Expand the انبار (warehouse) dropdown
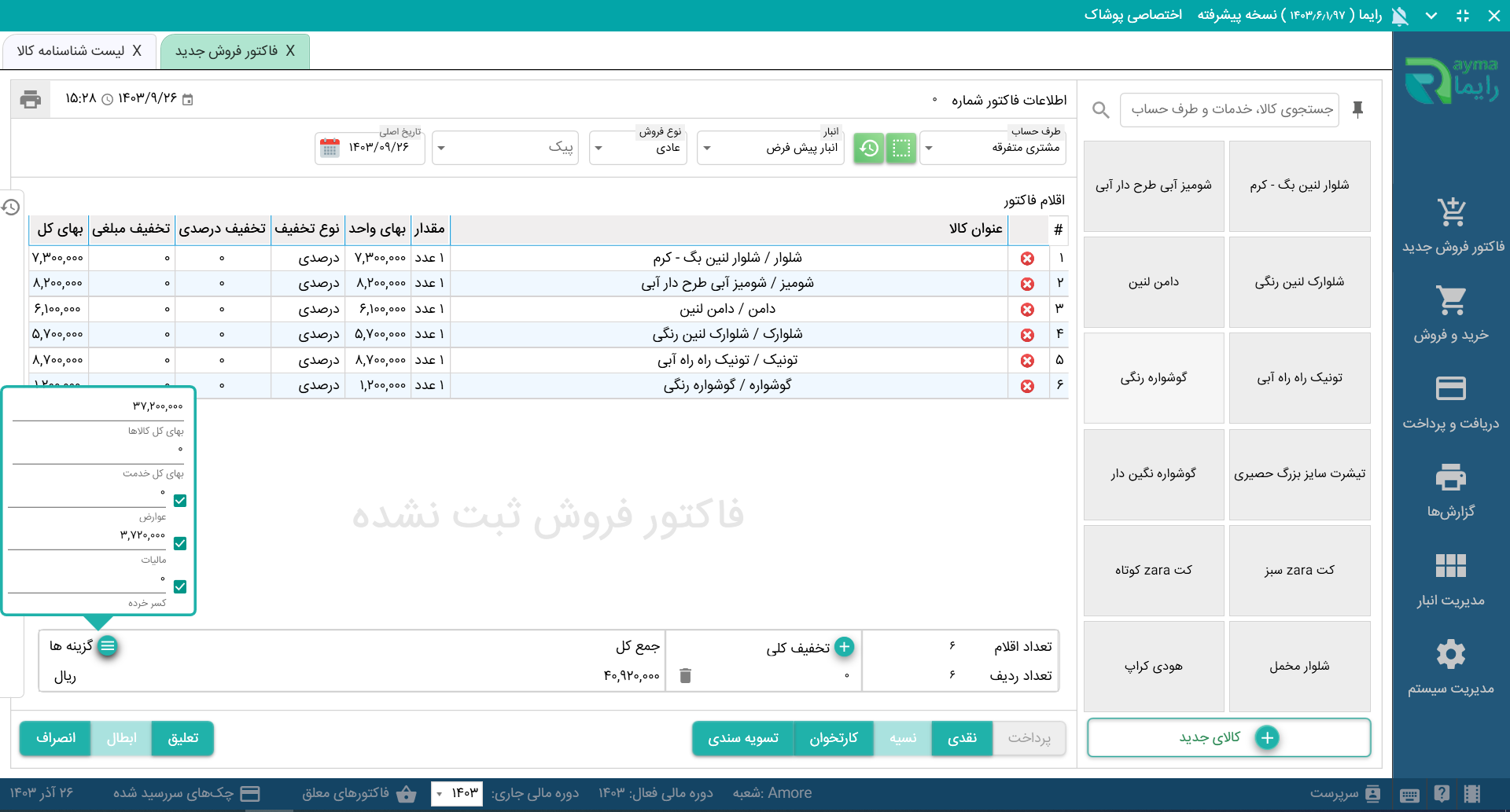This screenshot has width=1510, height=812. (707, 148)
